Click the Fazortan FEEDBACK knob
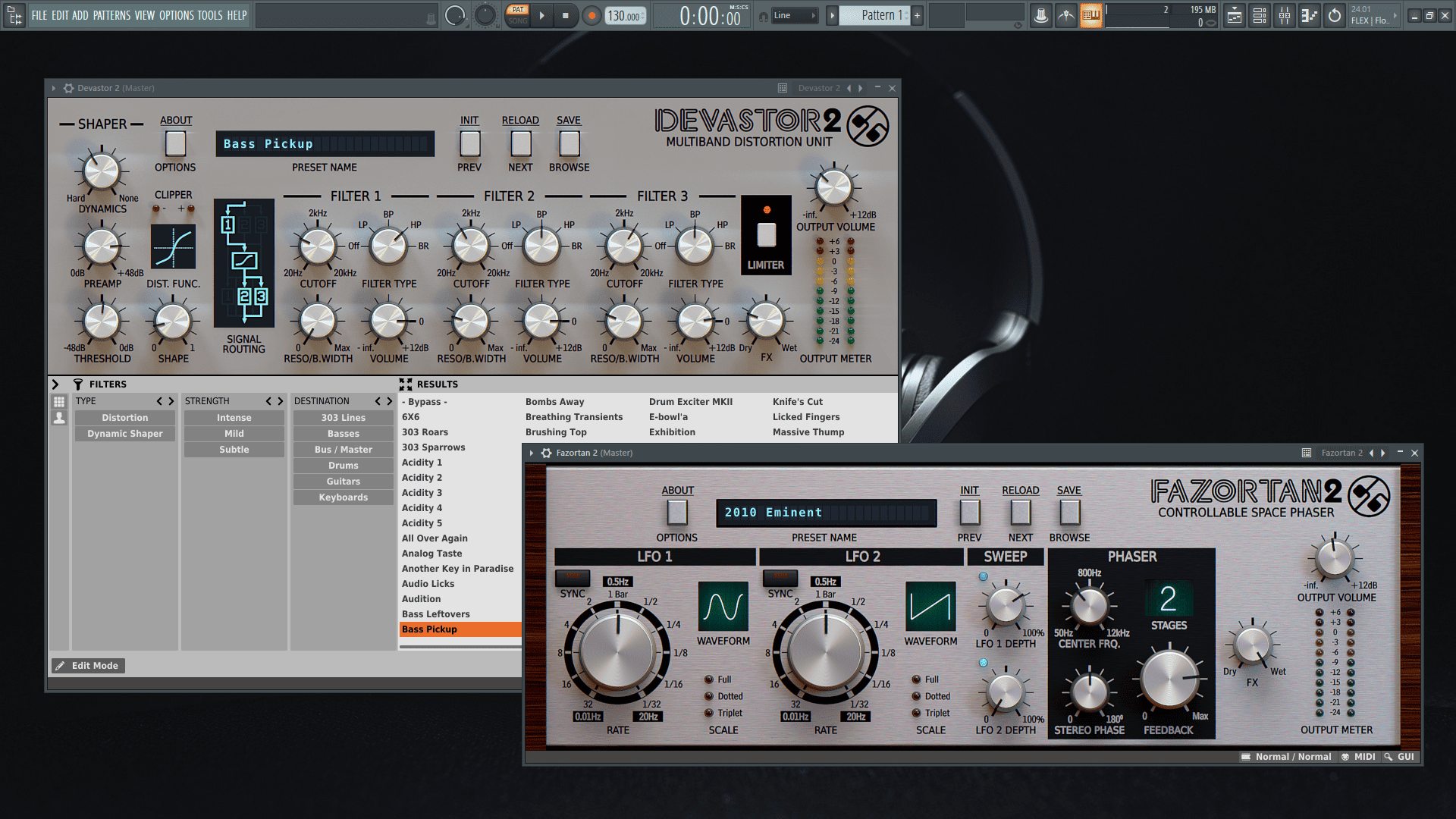1456x819 pixels. point(1169,679)
